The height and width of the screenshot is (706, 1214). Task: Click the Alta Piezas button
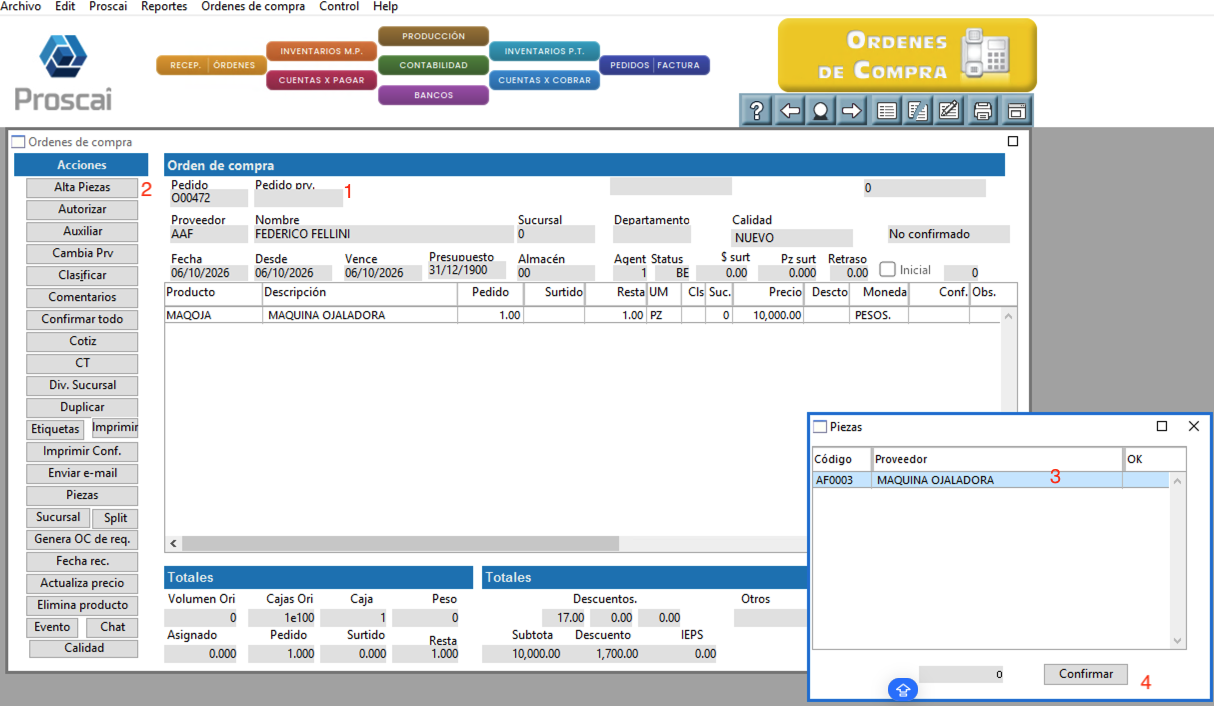(x=82, y=188)
